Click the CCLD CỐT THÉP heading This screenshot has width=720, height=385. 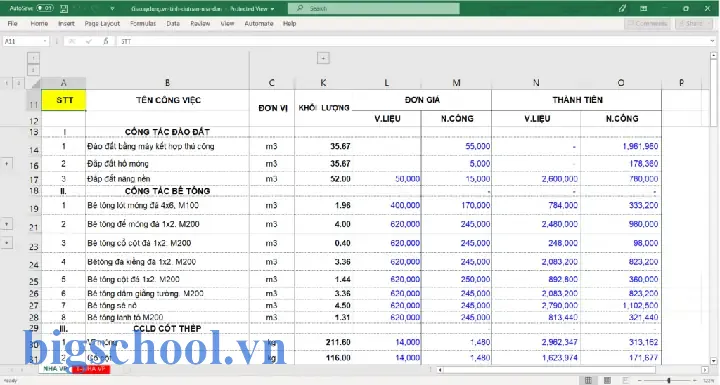coord(168,328)
